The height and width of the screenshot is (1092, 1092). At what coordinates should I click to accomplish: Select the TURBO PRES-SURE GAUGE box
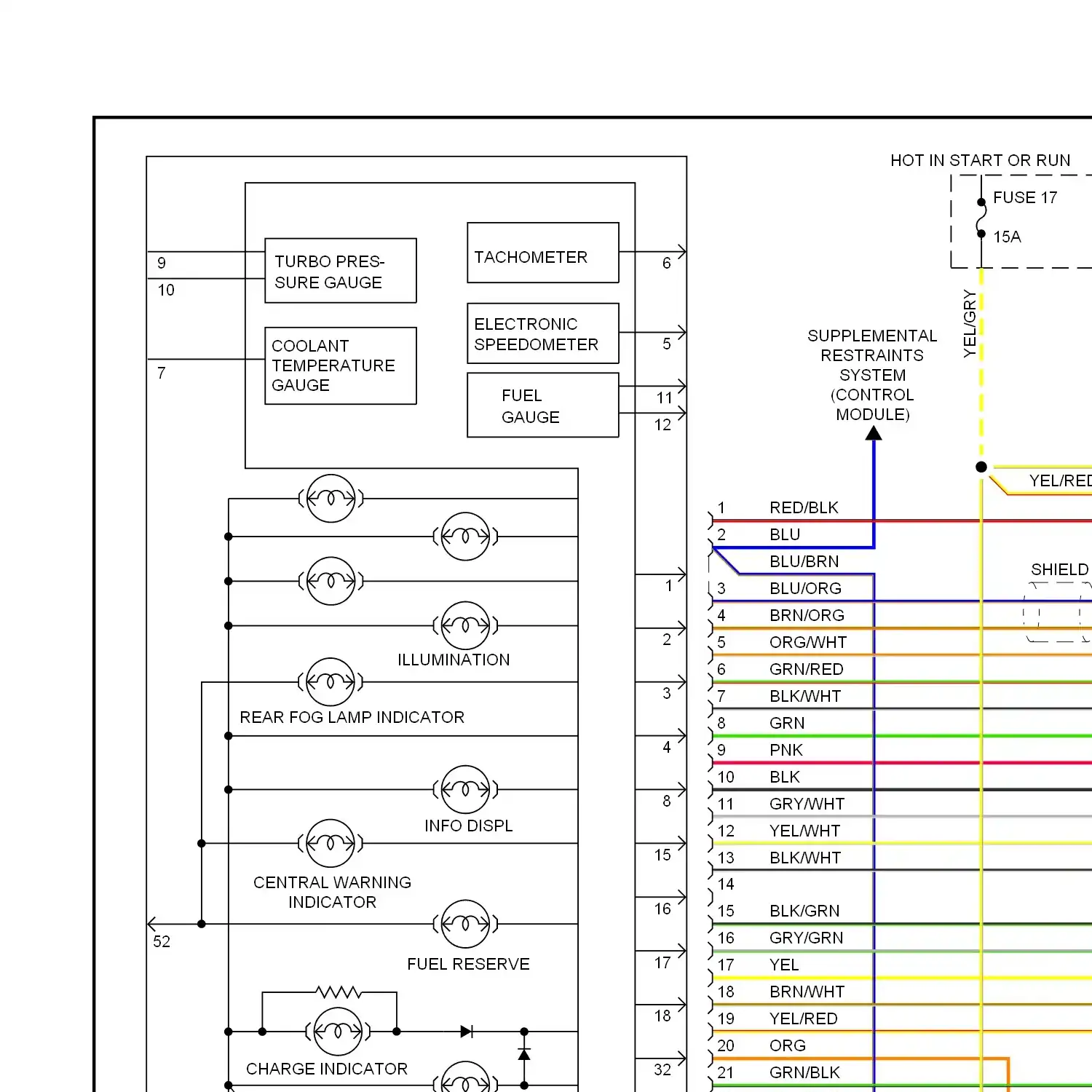(x=341, y=271)
